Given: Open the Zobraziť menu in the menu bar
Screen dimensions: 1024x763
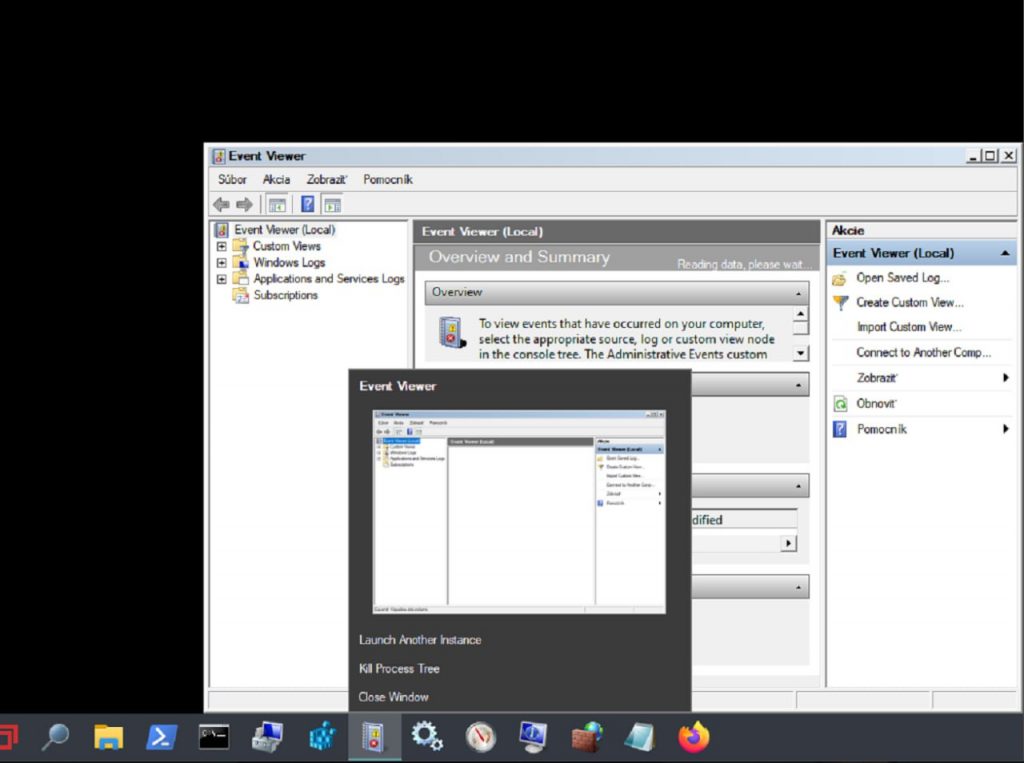Looking at the screenshot, I should [x=327, y=180].
